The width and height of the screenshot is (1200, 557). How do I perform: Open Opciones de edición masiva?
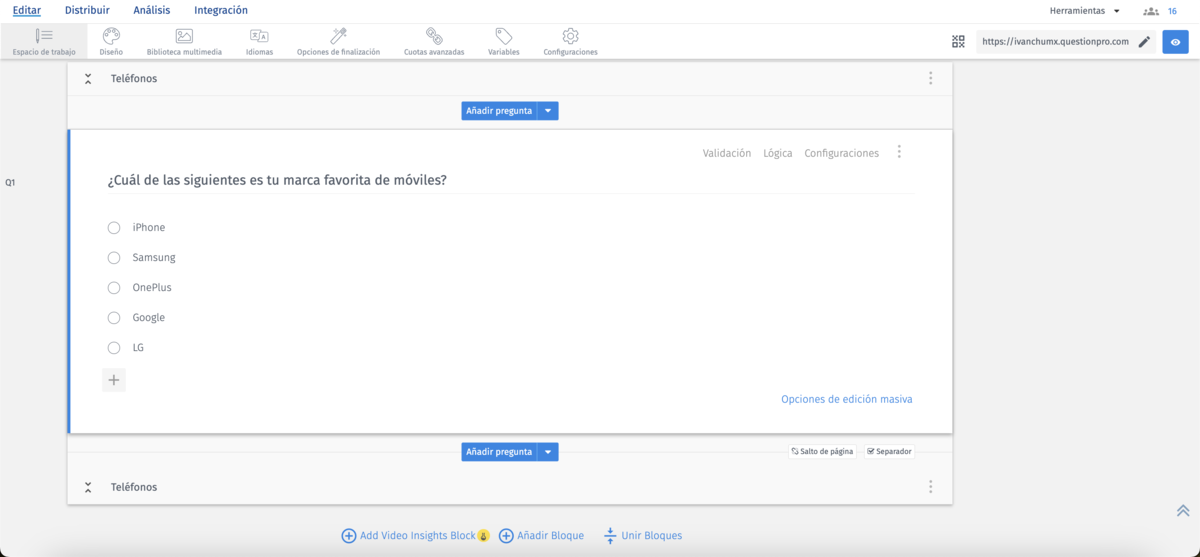[847, 399]
